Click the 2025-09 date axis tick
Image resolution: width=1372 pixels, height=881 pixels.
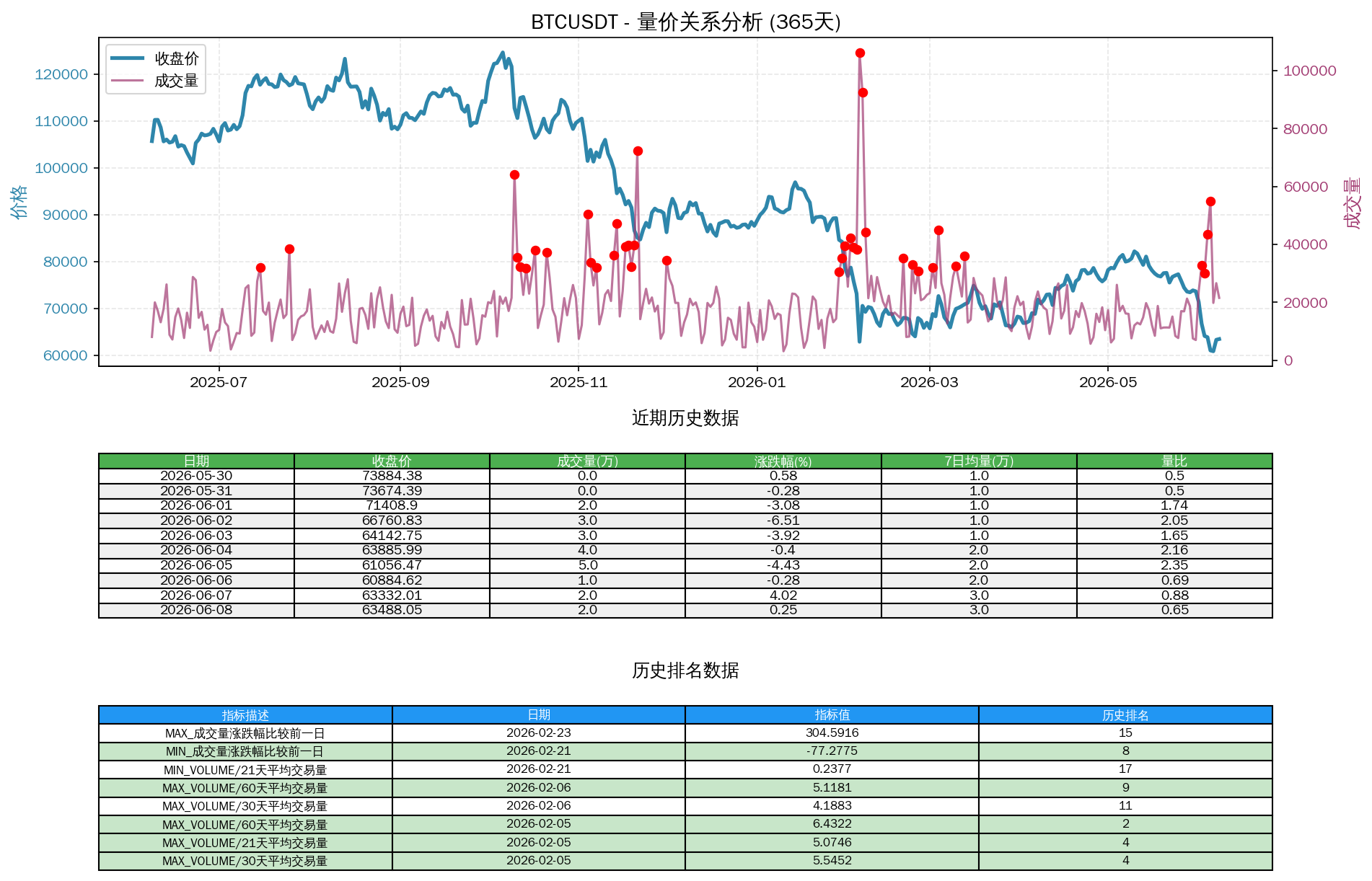[400, 382]
